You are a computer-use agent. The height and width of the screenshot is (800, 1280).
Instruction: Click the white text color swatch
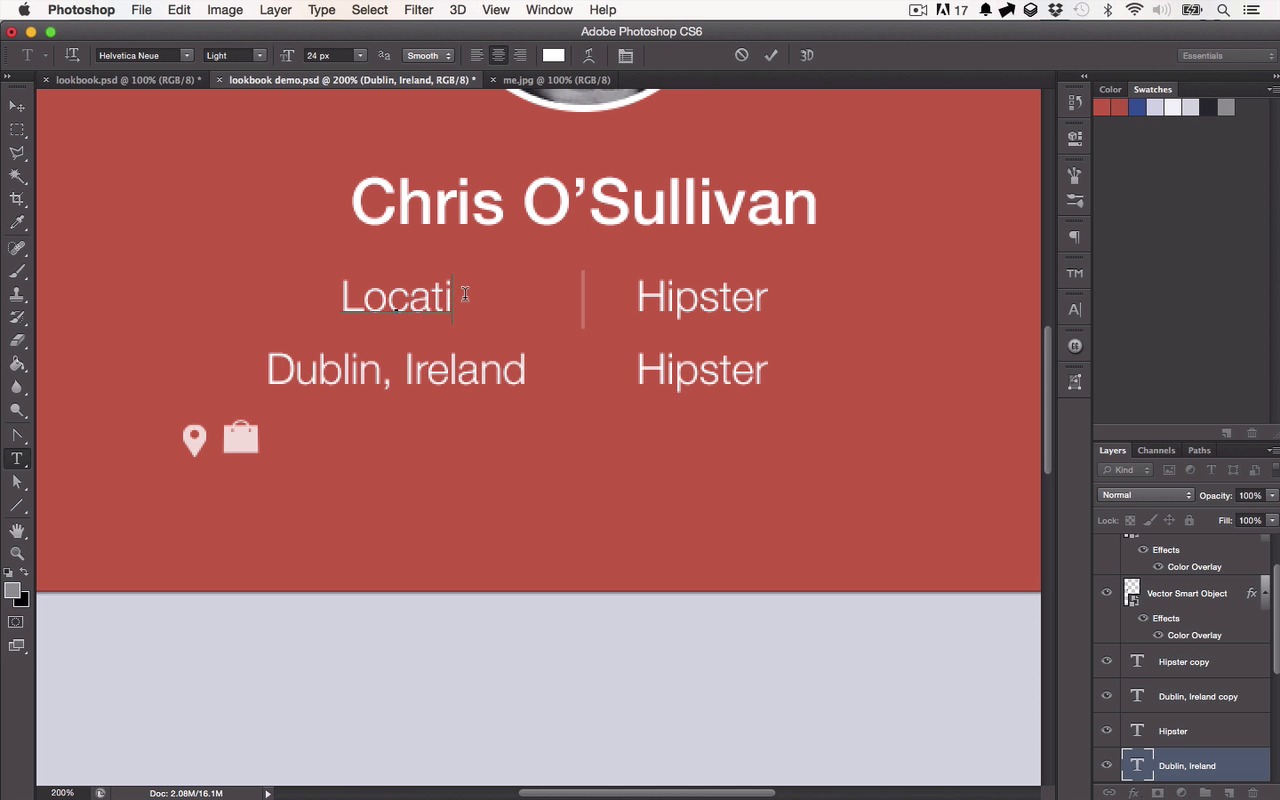pos(553,55)
